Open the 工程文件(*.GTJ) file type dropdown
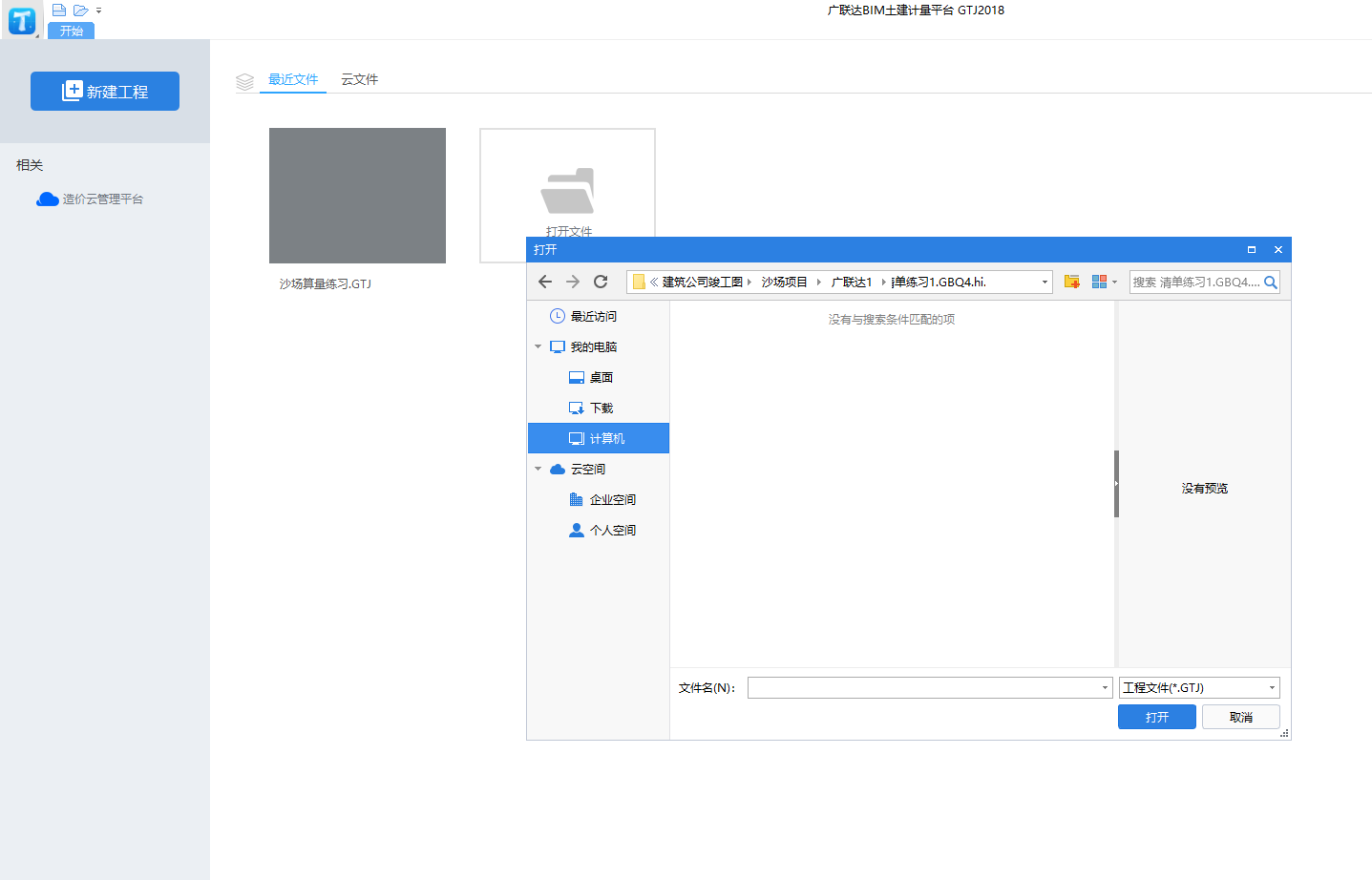Image resolution: width=1372 pixels, height=880 pixels. point(1199,688)
